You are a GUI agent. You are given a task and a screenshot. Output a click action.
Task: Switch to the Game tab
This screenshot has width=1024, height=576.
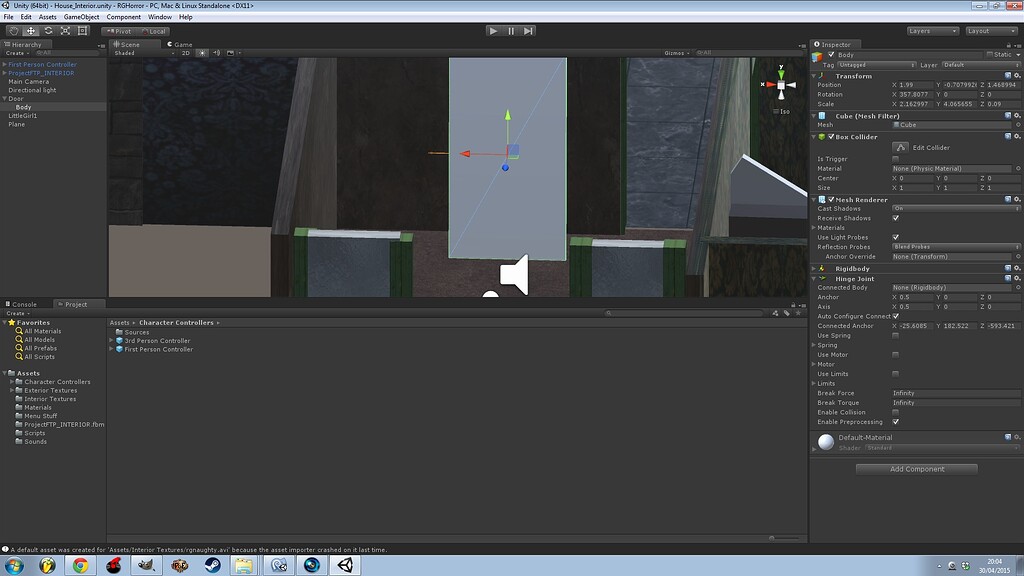(180, 44)
